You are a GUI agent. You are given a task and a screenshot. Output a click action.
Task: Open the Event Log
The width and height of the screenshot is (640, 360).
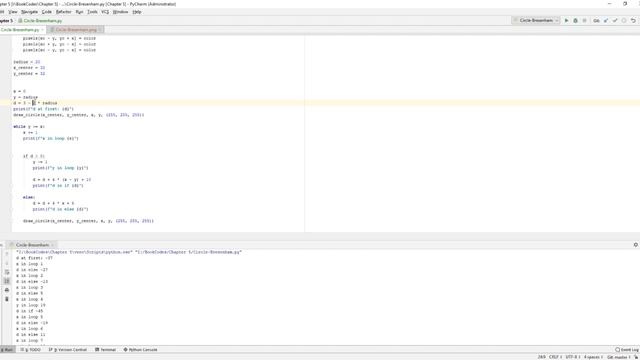(x=627, y=350)
